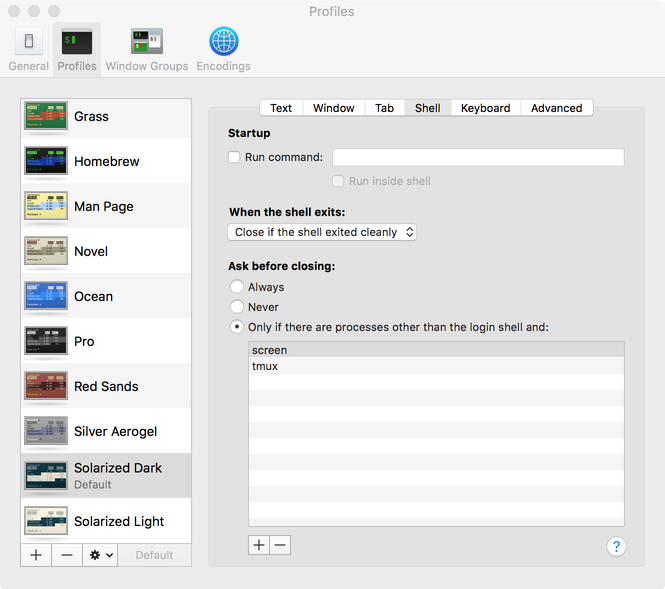665x589 pixels.
Task: Switch to the Text tab
Action: coord(281,108)
